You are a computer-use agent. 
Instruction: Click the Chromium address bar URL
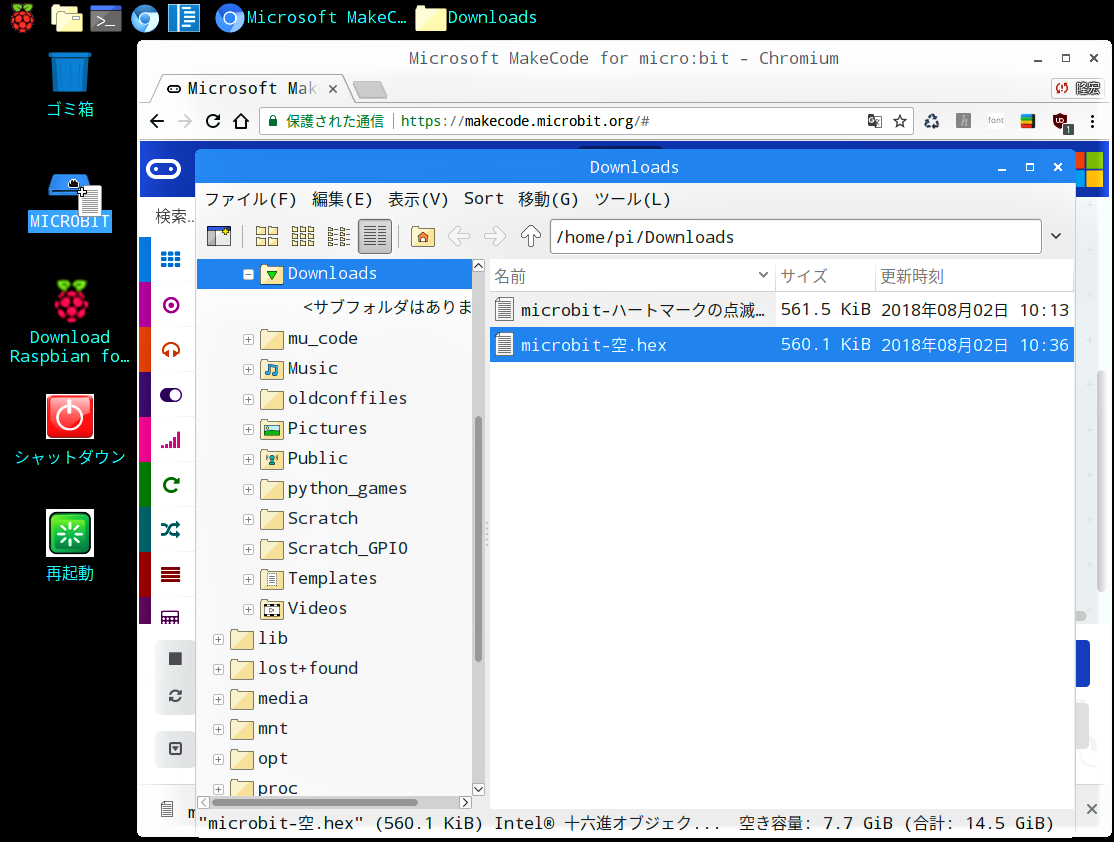524,121
